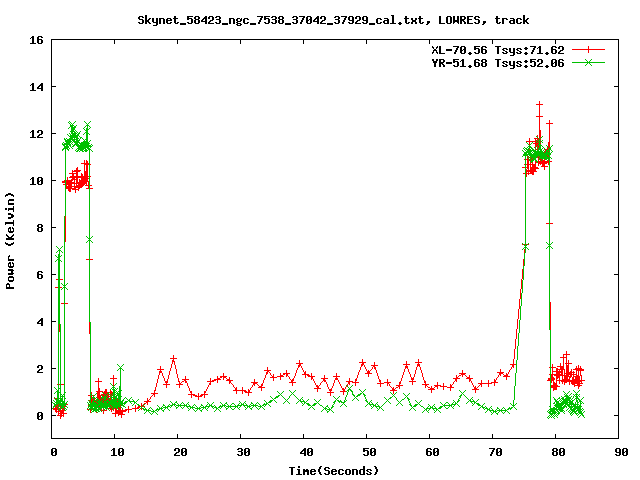Click the y-axis tick label 10
The image size is (640, 480).
coord(36,181)
